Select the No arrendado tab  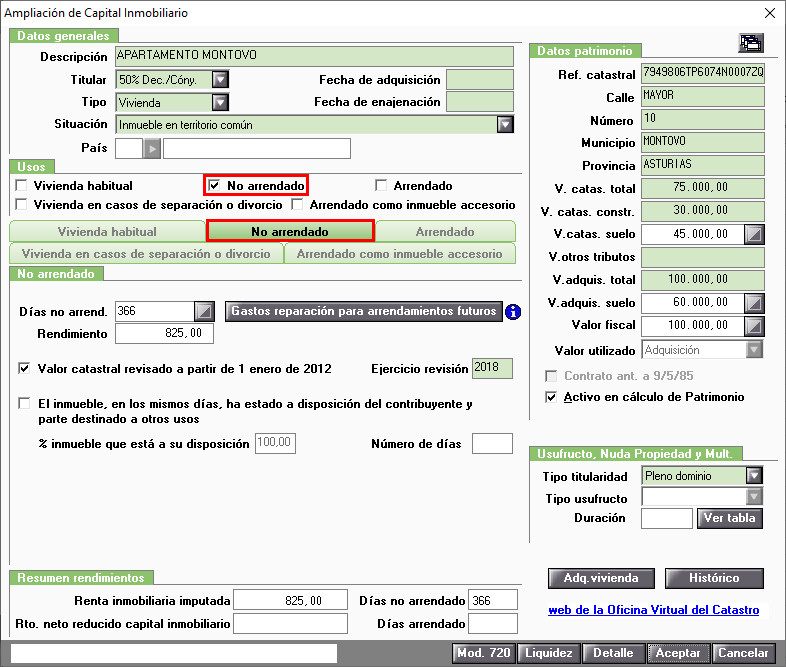click(x=290, y=231)
